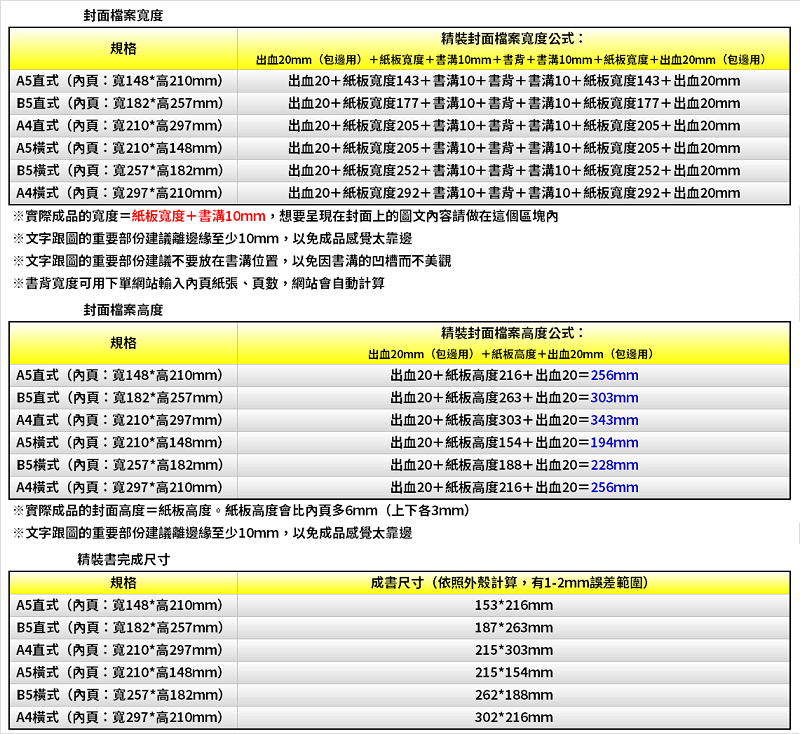This screenshot has width=800, height=734.
Task: Select the width formula containing 紙板寬度177
Action: [513, 103]
